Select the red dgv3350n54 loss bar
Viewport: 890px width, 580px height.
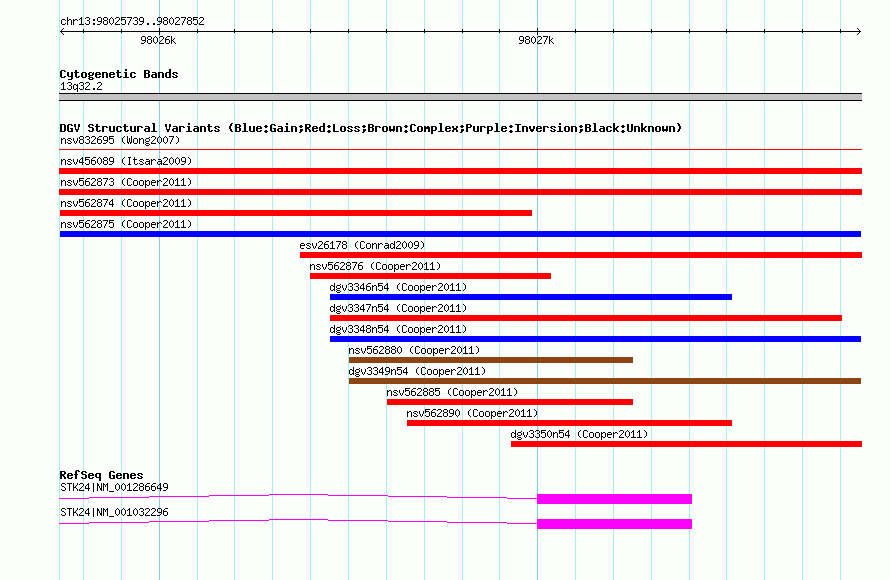(x=686, y=444)
